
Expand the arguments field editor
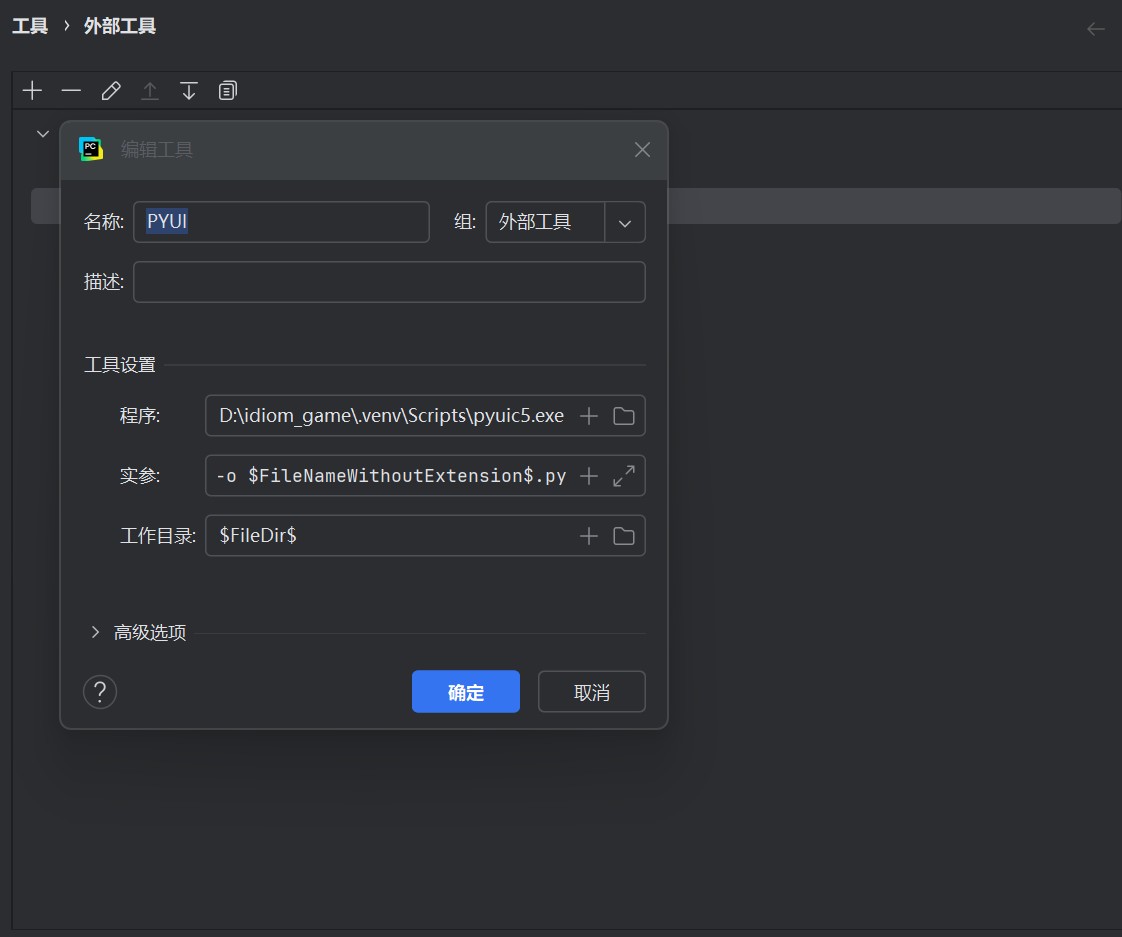(624, 475)
